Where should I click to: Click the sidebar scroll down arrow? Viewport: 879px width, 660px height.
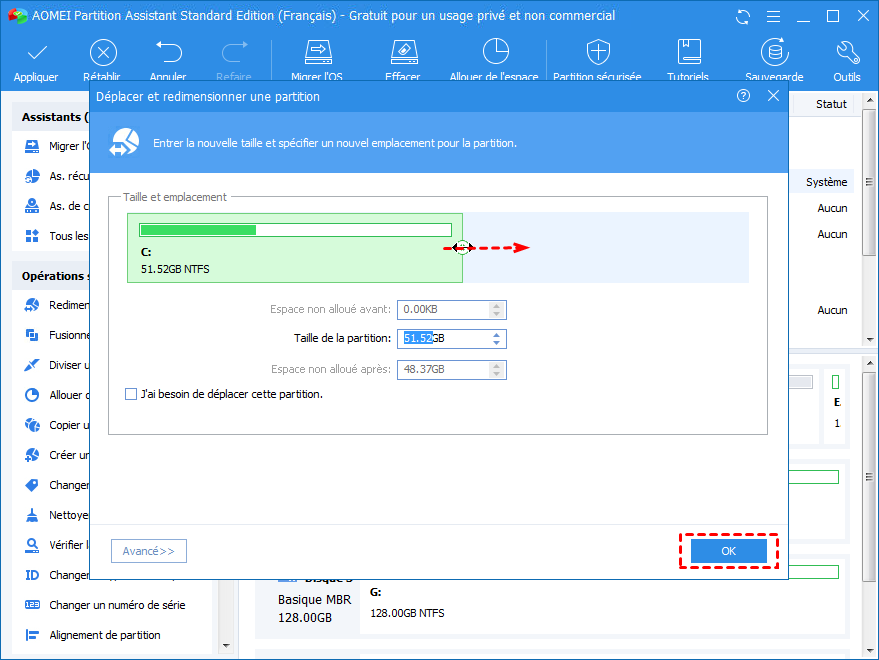coord(226,645)
